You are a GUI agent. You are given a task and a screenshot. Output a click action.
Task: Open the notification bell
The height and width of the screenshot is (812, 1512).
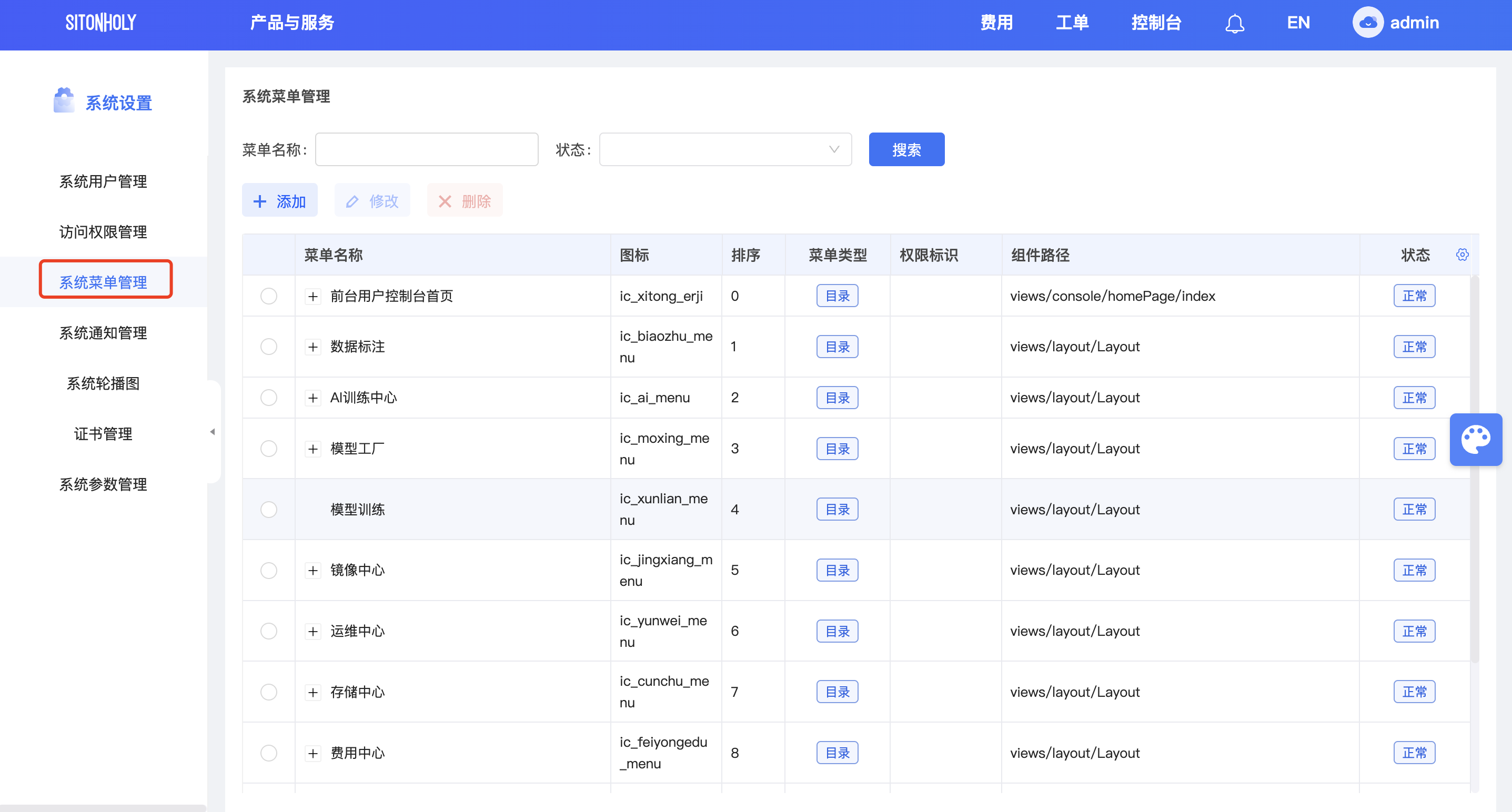1234,24
